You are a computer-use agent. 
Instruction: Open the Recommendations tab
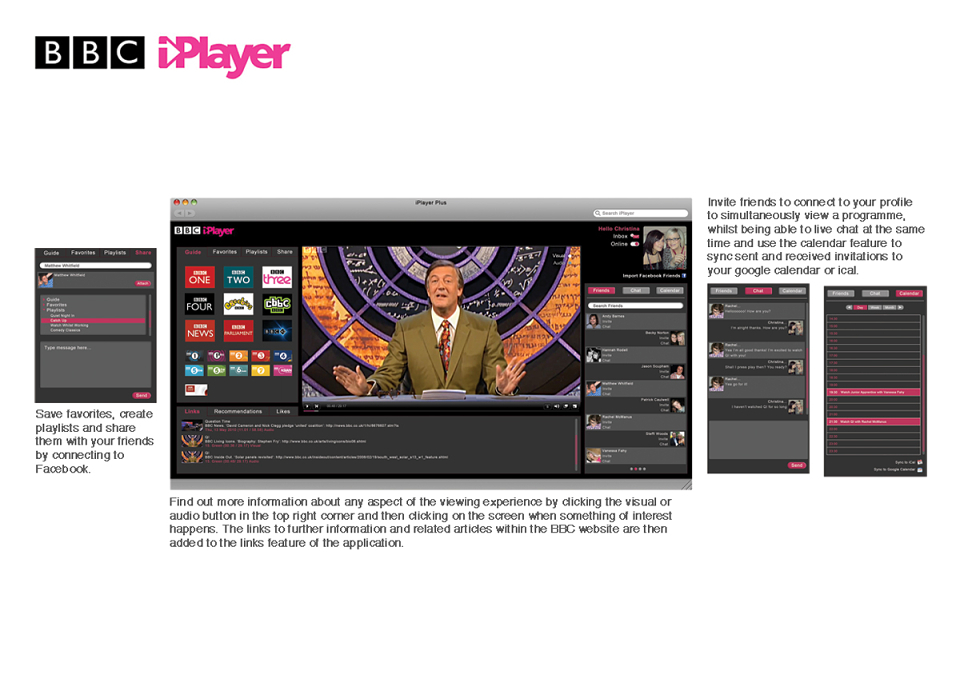click(x=238, y=411)
